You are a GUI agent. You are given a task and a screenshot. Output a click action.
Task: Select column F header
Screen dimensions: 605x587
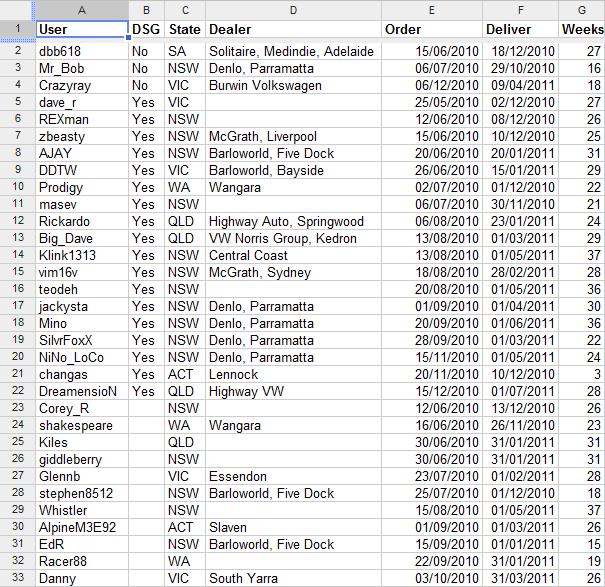pyautogui.click(x=520, y=10)
